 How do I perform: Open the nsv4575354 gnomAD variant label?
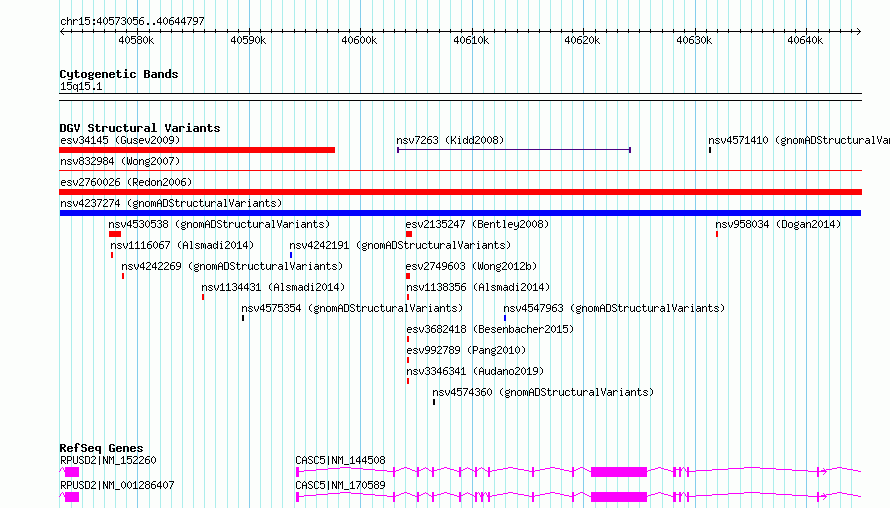coord(352,308)
